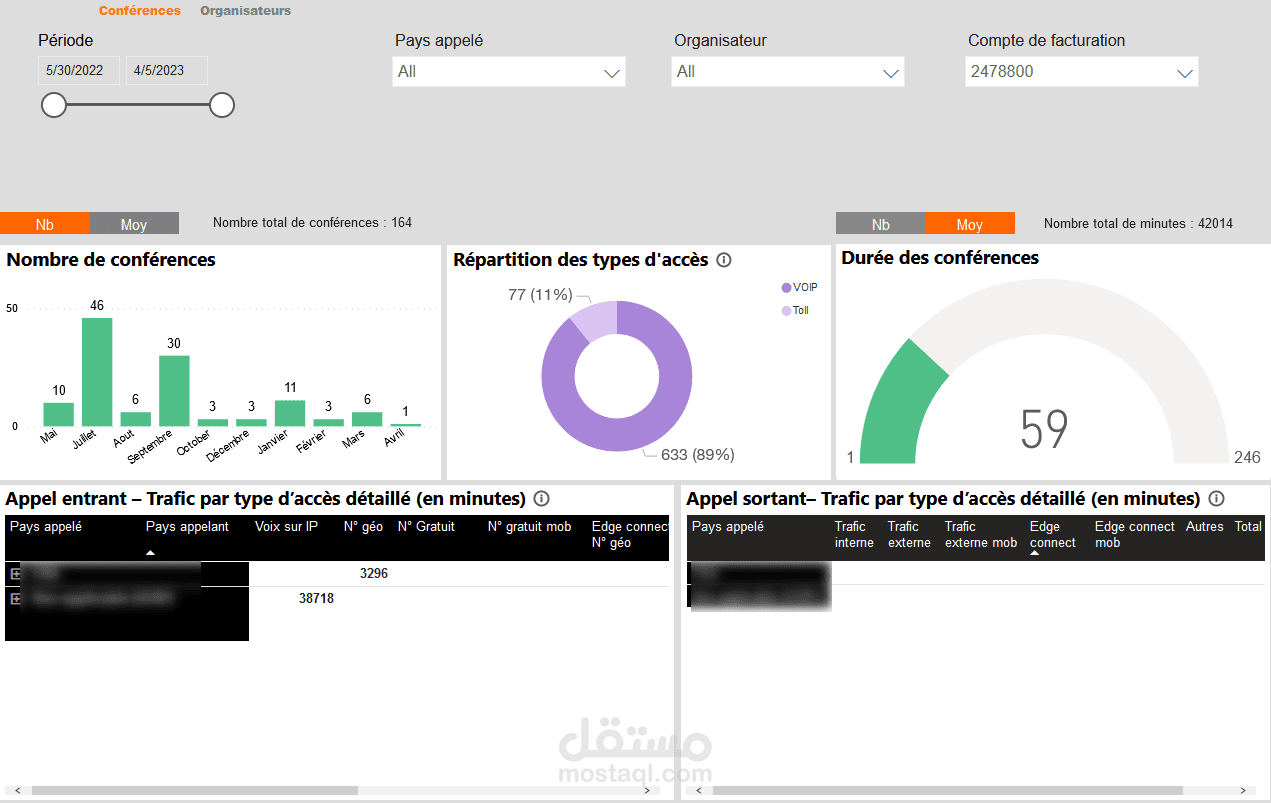Sort by Pays appelant column header
Image resolution: width=1271 pixels, height=803 pixels.
coord(187,527)
